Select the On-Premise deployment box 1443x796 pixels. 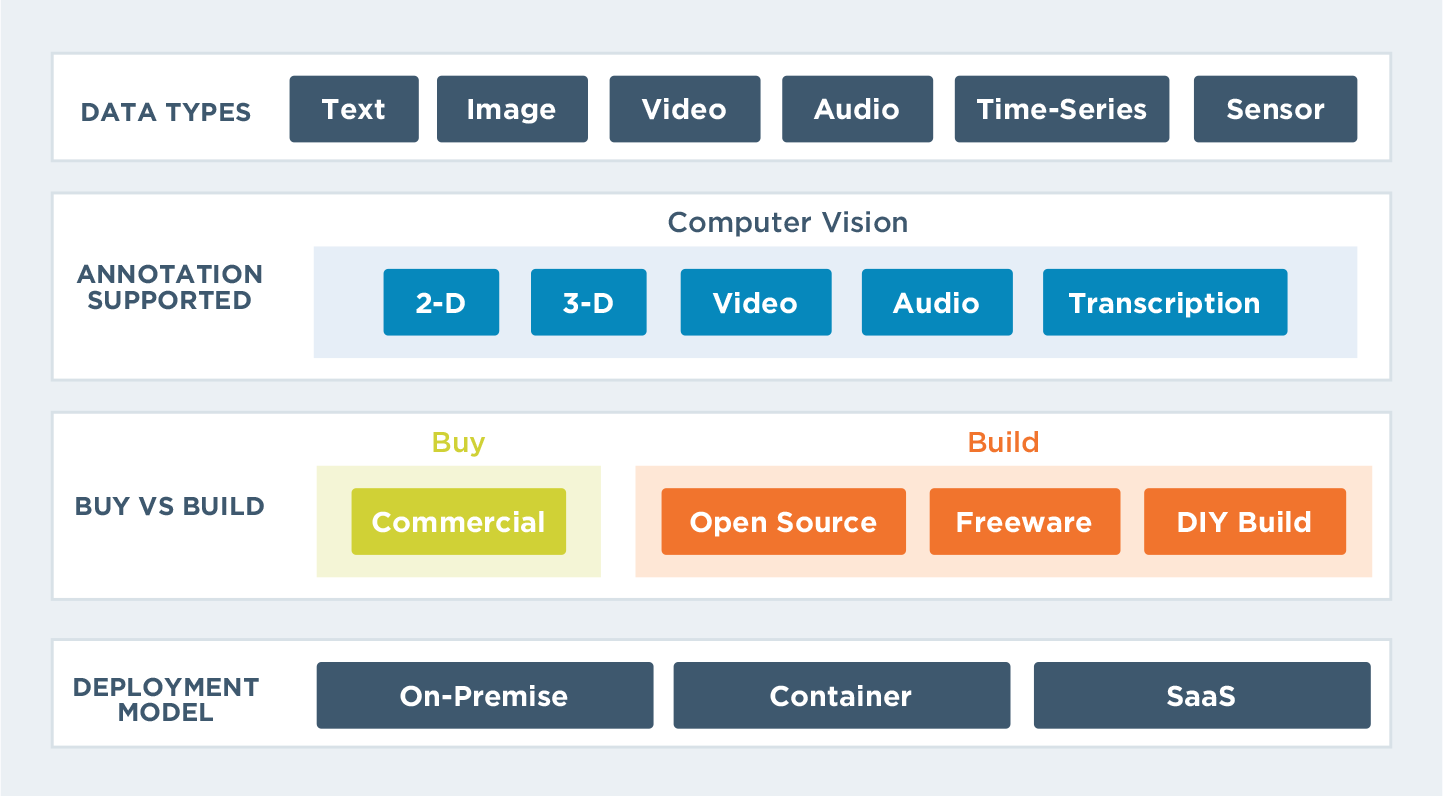[485, 695]
